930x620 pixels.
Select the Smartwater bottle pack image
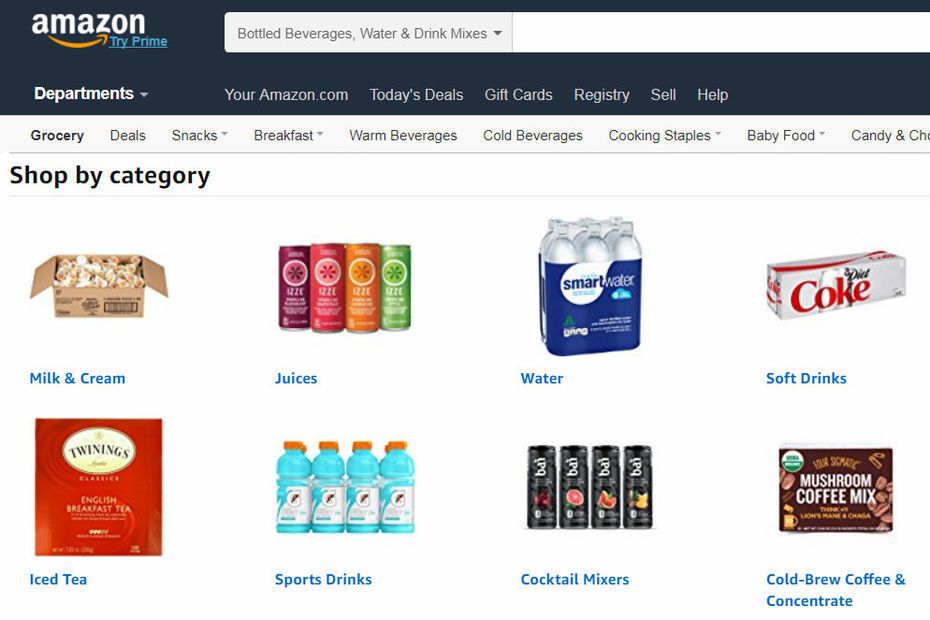point(590,287)
